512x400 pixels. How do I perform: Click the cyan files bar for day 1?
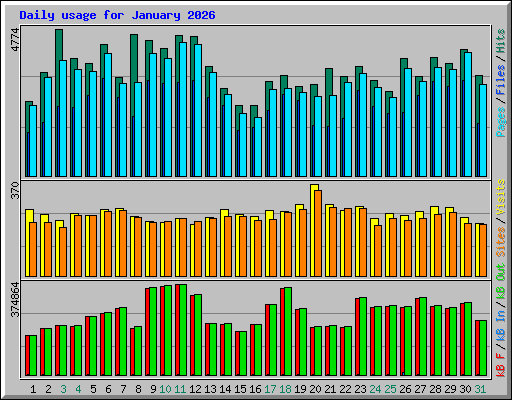click(x=33, y=141)
